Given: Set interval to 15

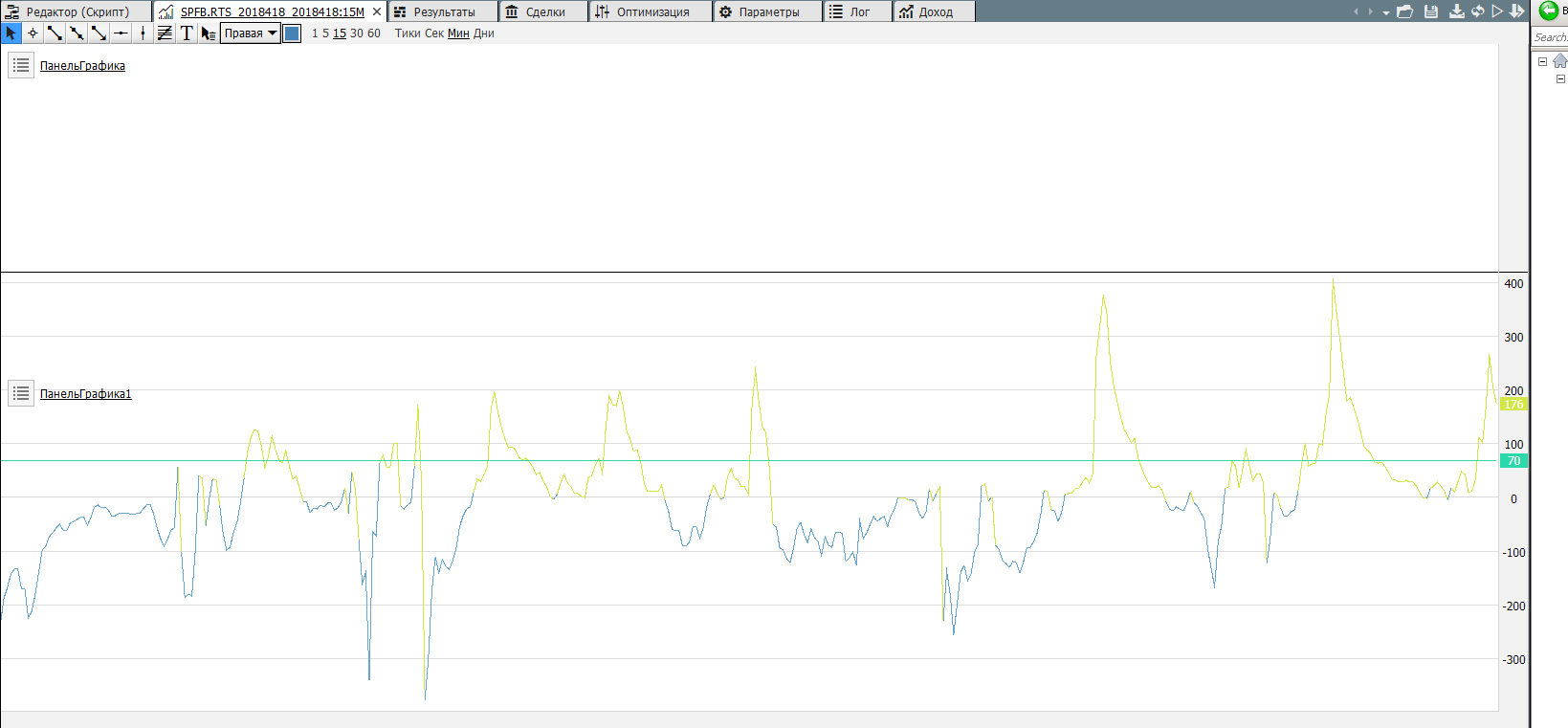Looking at the screenshot, I should (x=340, y=33).
